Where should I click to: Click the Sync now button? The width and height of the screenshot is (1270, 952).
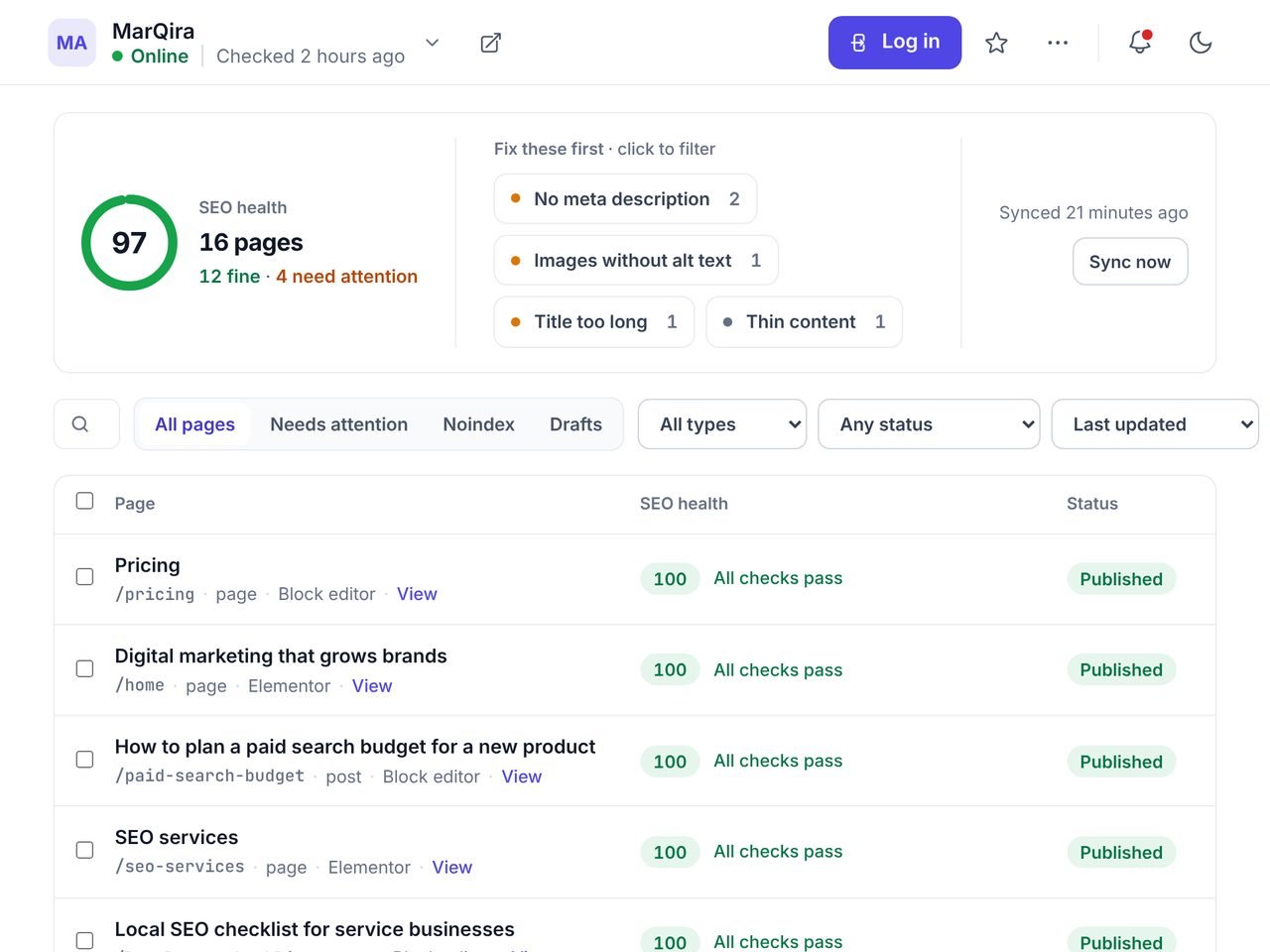(x=1130, y=262)
